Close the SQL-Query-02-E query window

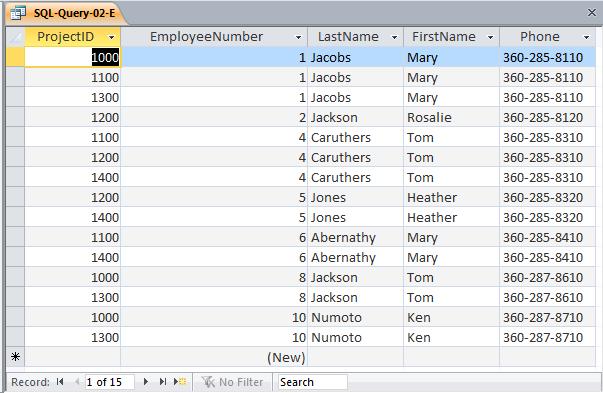[x=591, y=13]
